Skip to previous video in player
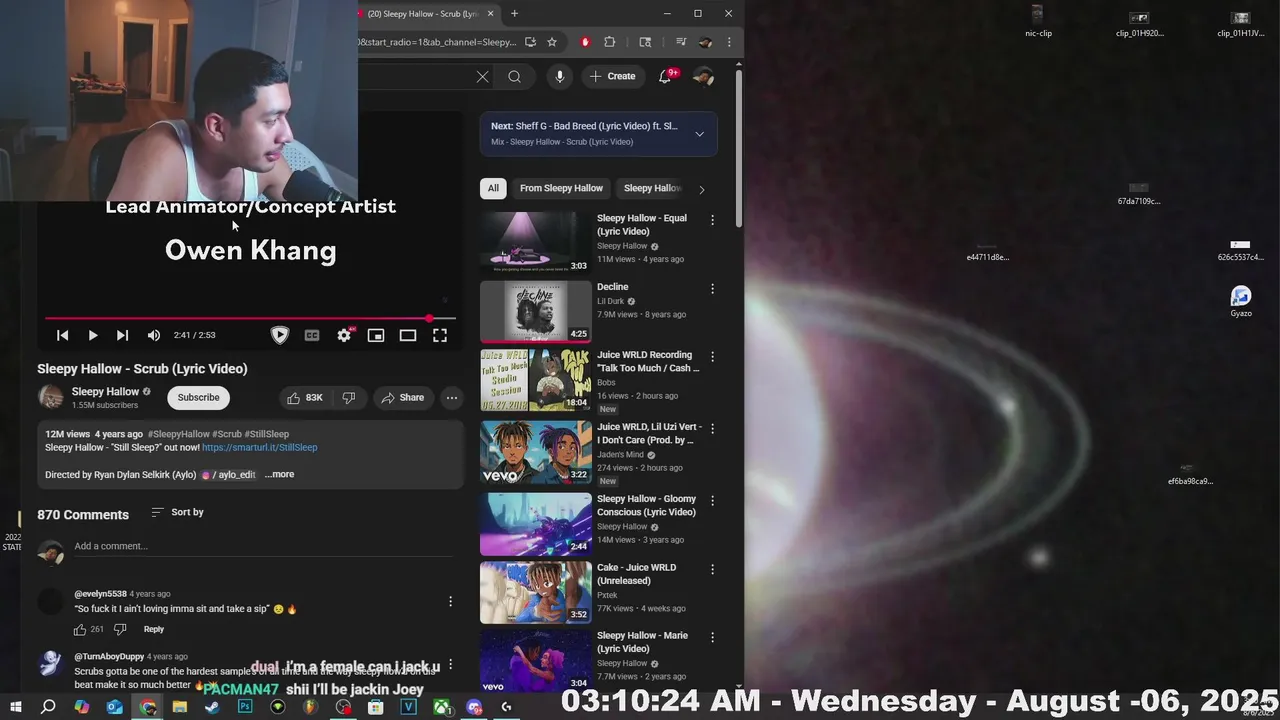This screenshot has width=1280, height=720. tap(62, 336)
